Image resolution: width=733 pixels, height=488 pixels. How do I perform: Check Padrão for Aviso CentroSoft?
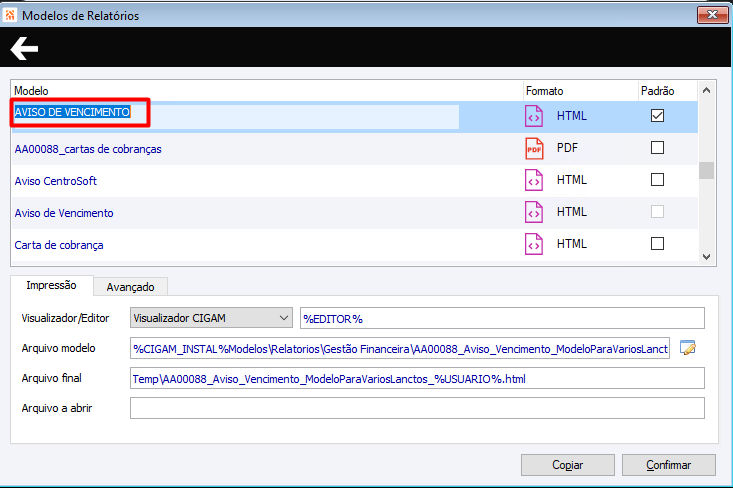[x=657, y=179]
